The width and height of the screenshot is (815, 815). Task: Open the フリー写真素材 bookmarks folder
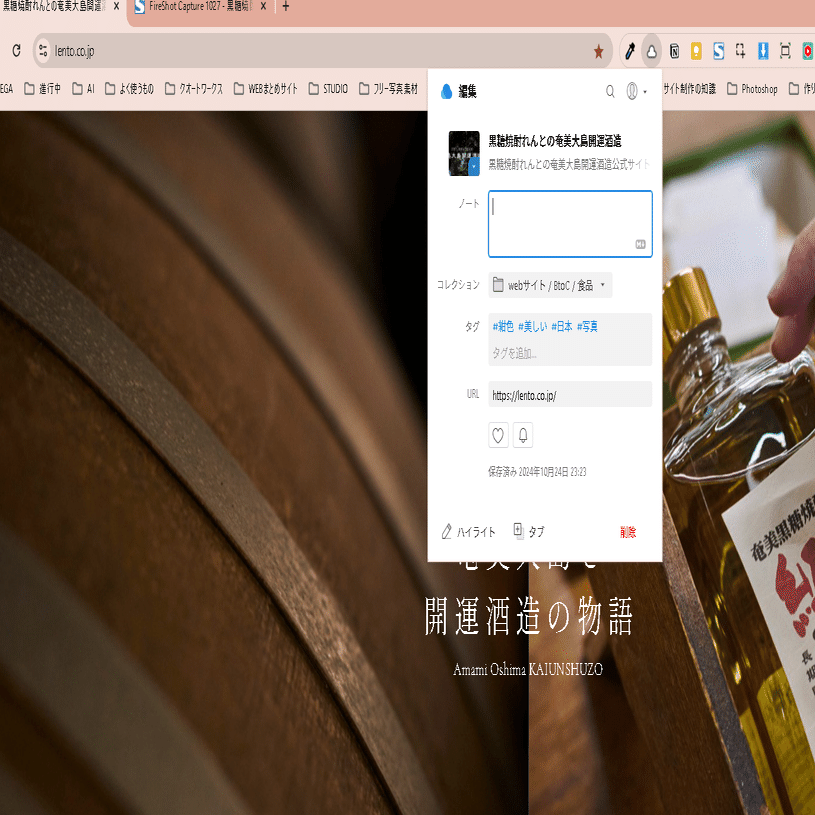[x=388, y=89]
